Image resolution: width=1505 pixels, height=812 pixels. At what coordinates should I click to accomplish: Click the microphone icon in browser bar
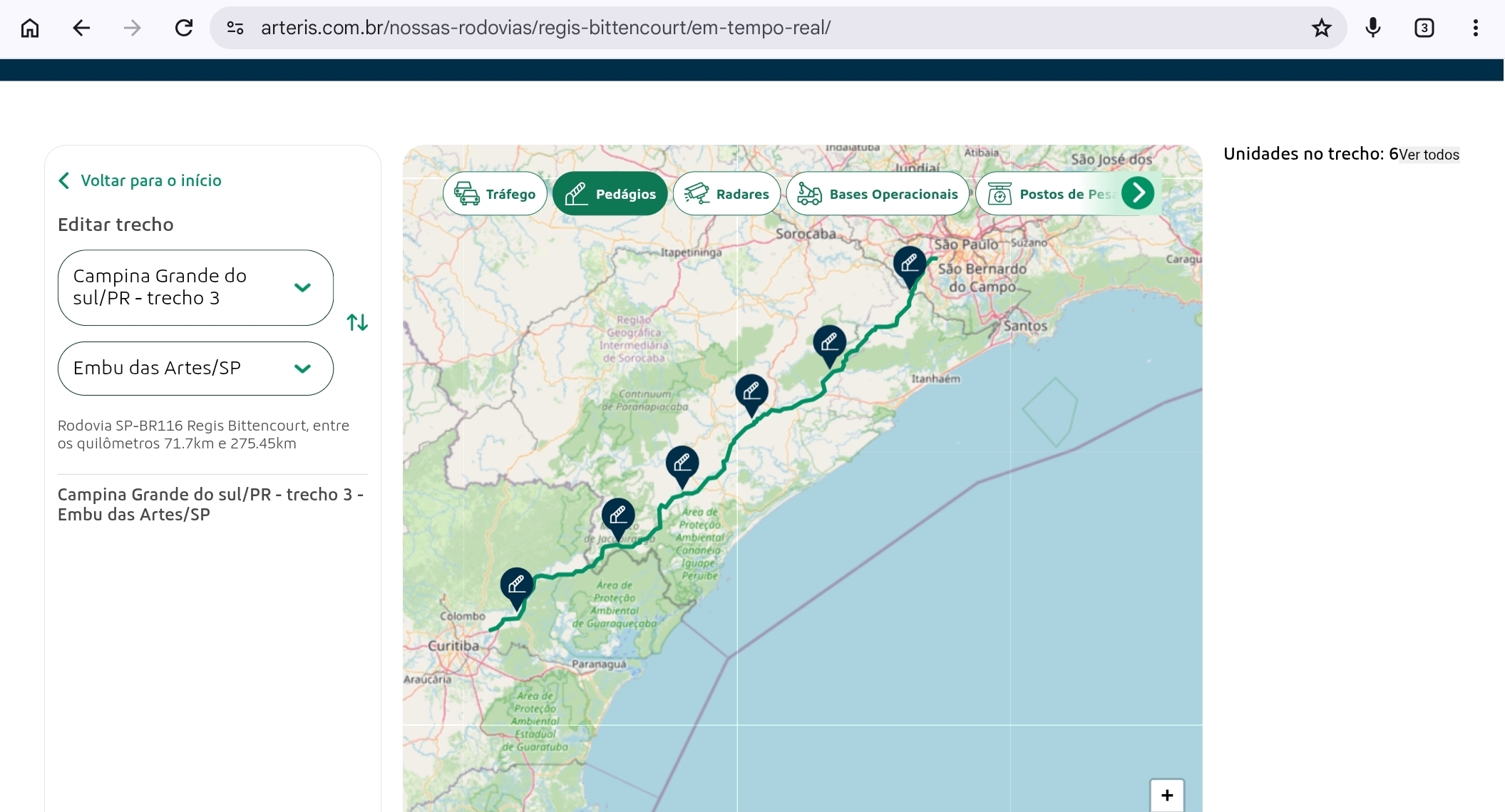[1372, 28]
